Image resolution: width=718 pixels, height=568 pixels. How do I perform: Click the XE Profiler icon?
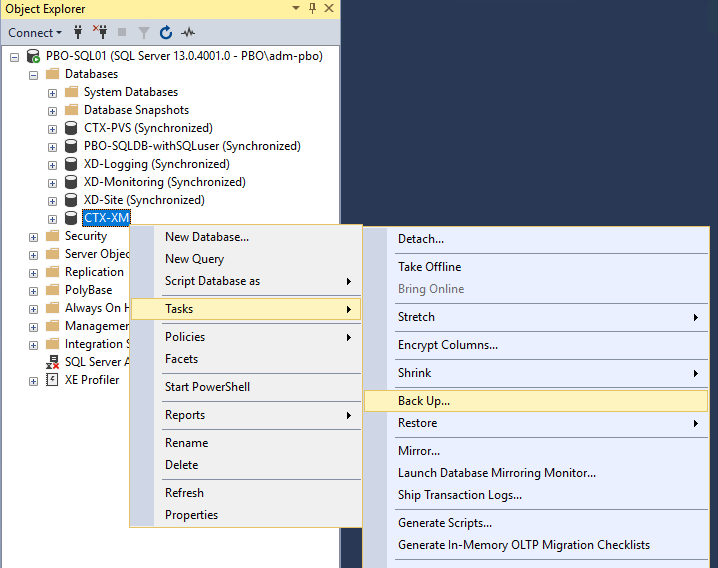(52, 380)
